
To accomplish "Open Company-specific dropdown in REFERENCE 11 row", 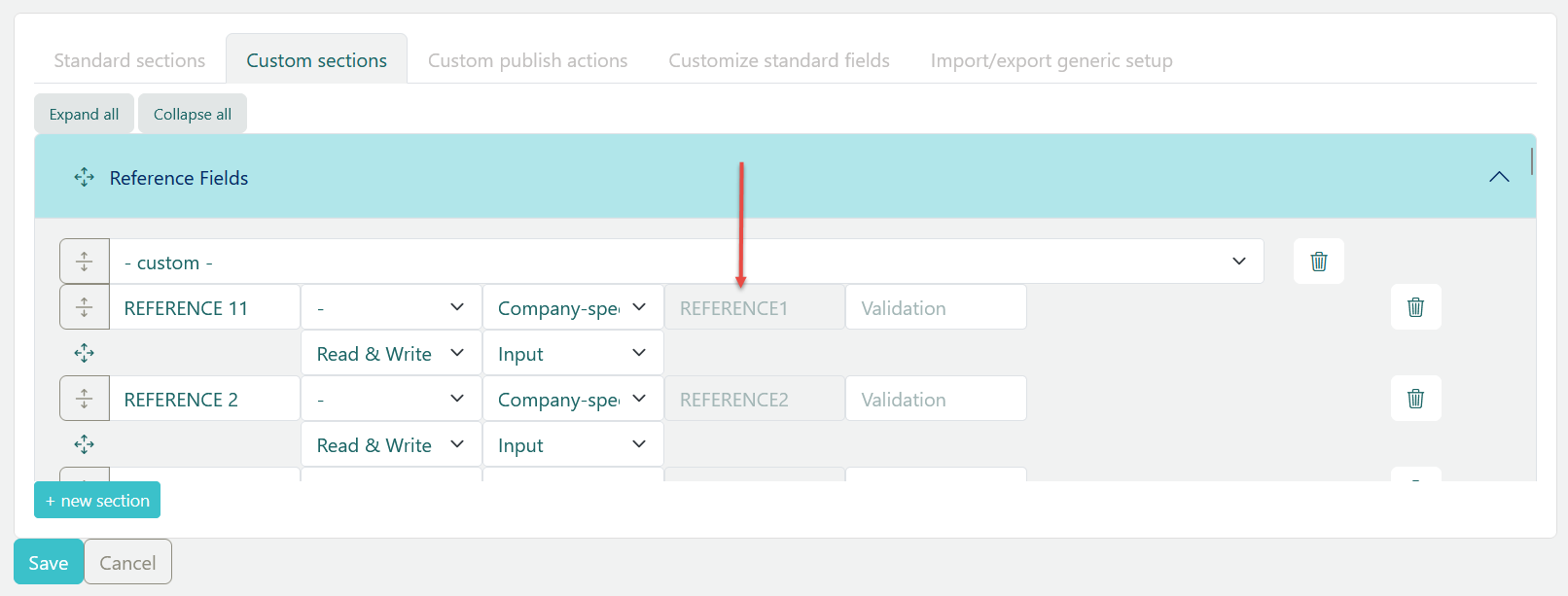I will click(572, 307).
